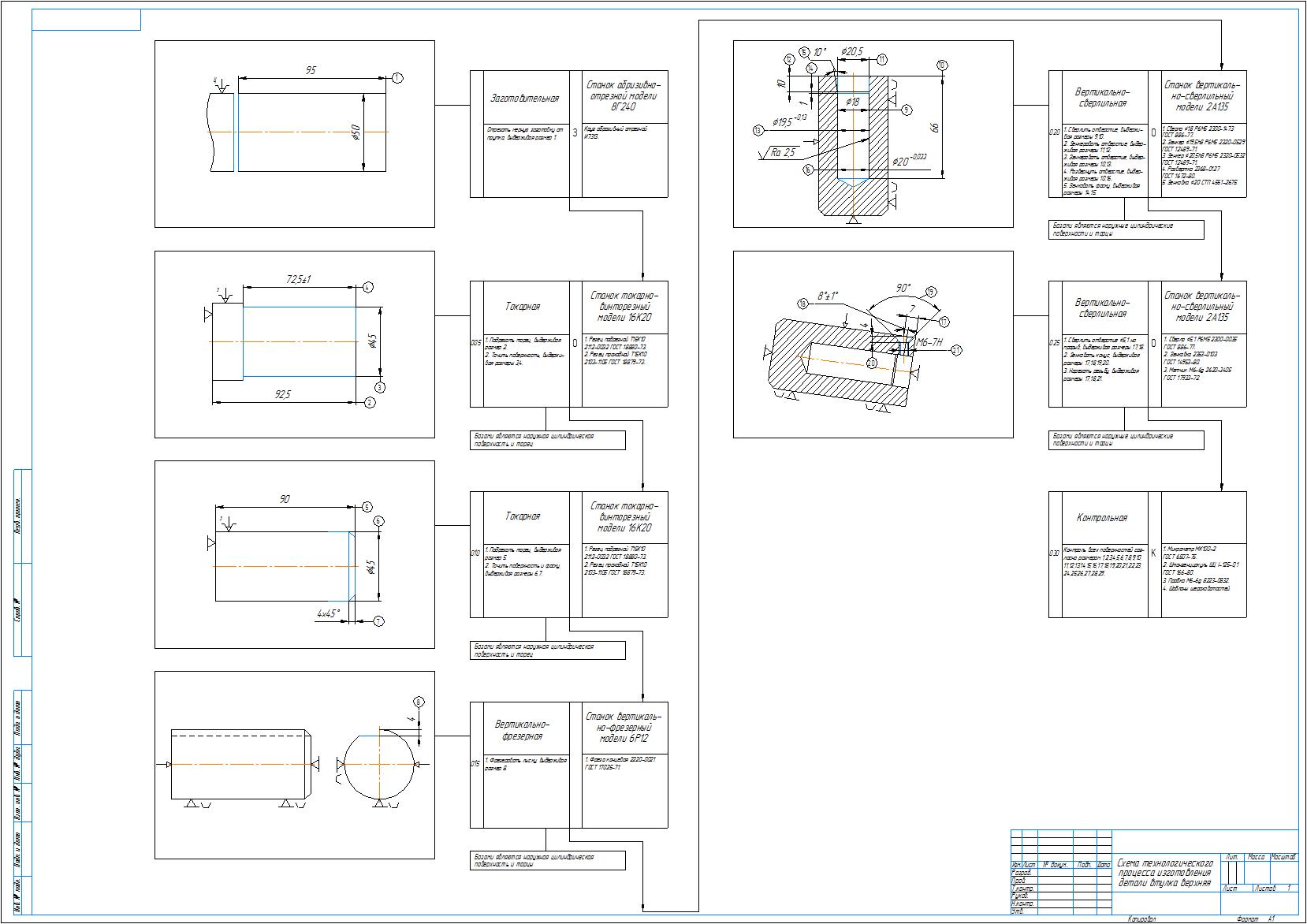This screenshot has width=1307, height=924.
Task: Select the operation number 030 cell
Action: tap(1055, 553)
